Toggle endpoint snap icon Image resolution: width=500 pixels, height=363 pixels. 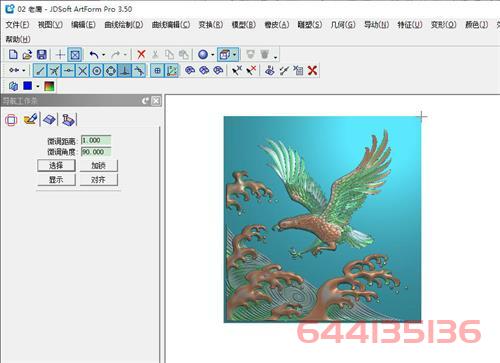[40, 71]
